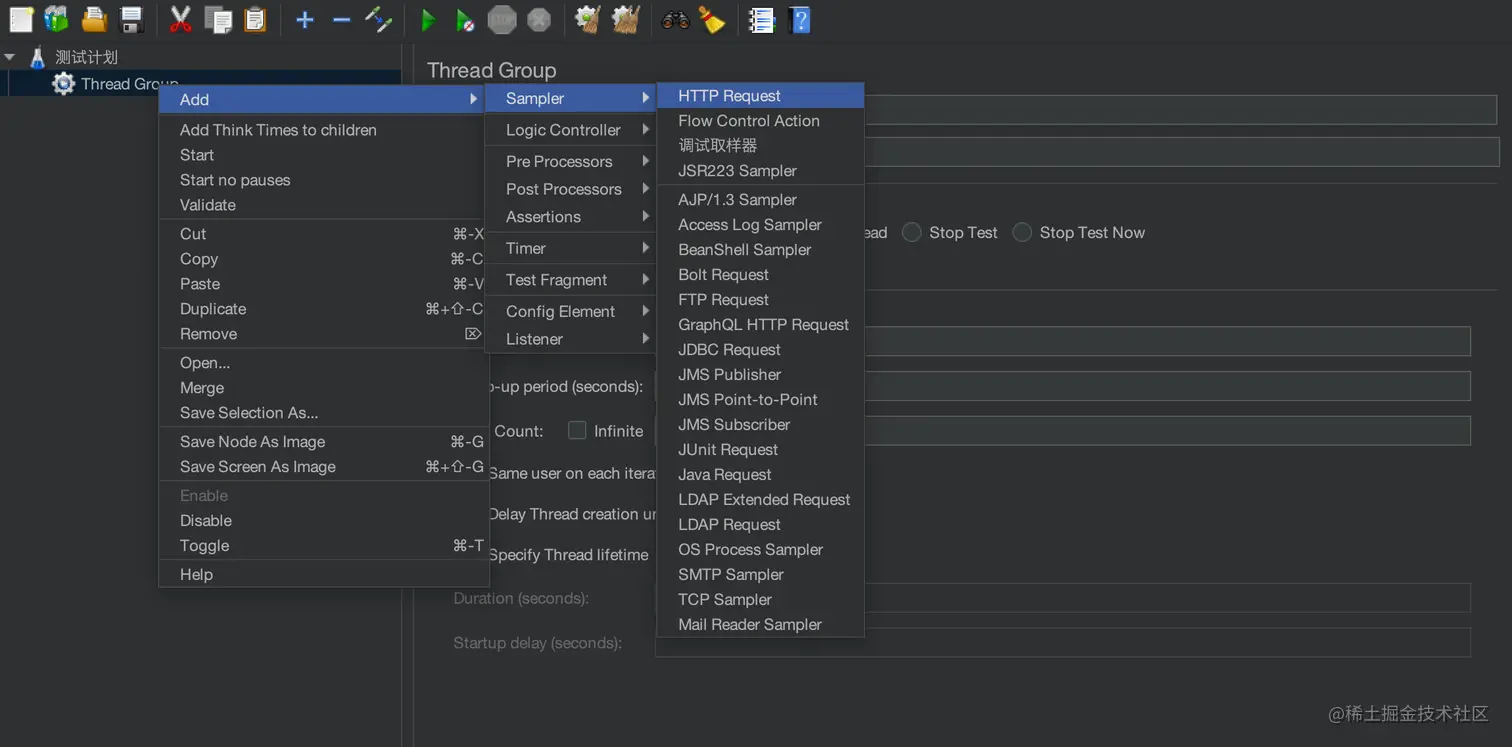Click the Thread Group name input field
The width and height of the screenshot is (1512, 747).
pos(1180,110)
